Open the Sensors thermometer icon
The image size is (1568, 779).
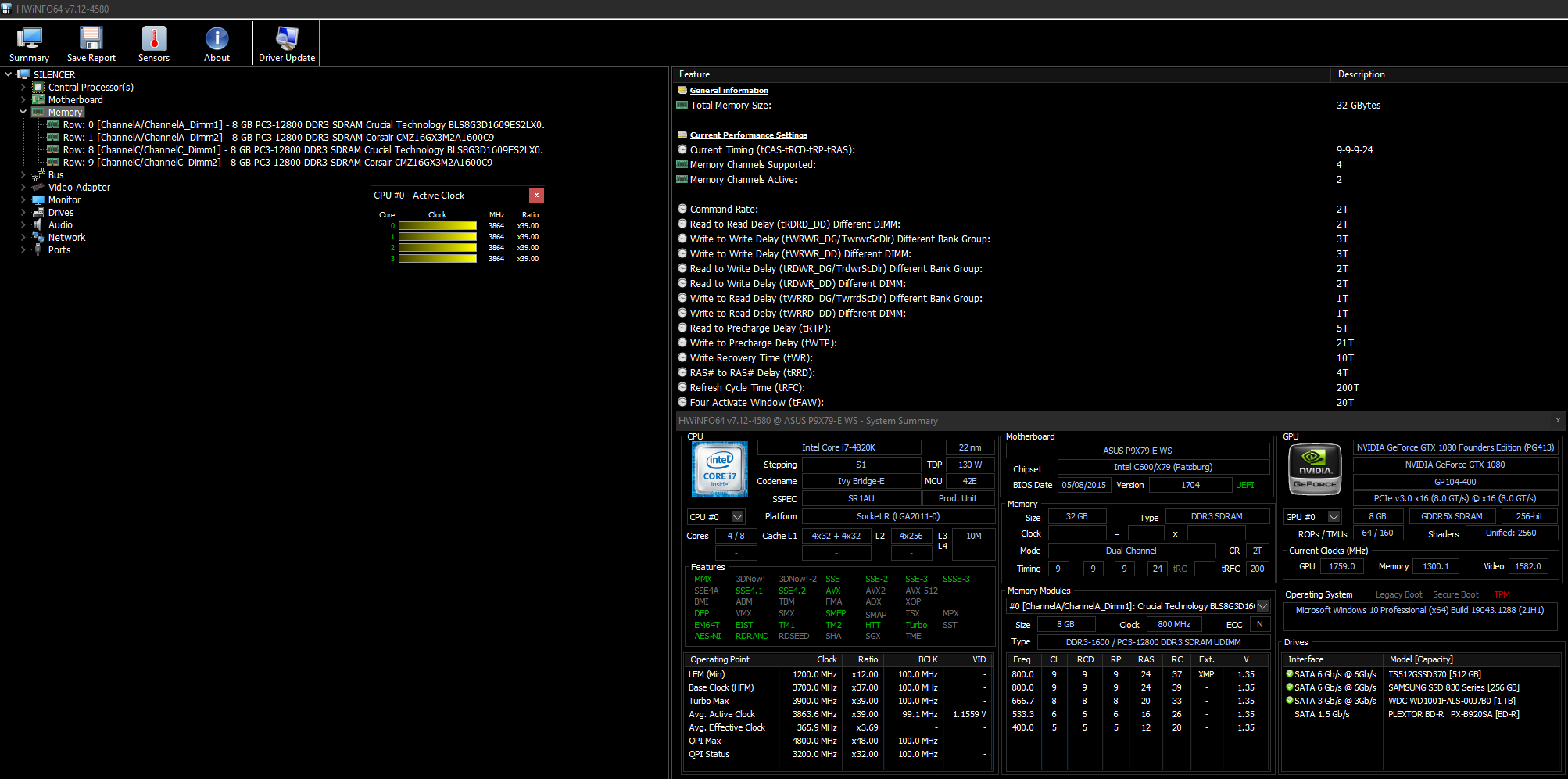tap(154, 38)
